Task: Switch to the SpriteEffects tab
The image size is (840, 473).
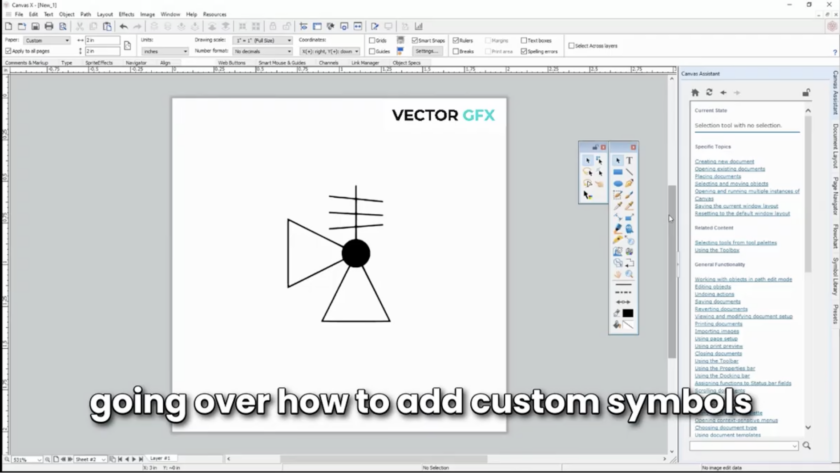Action: pyautogui.click(x=99, y=63)
